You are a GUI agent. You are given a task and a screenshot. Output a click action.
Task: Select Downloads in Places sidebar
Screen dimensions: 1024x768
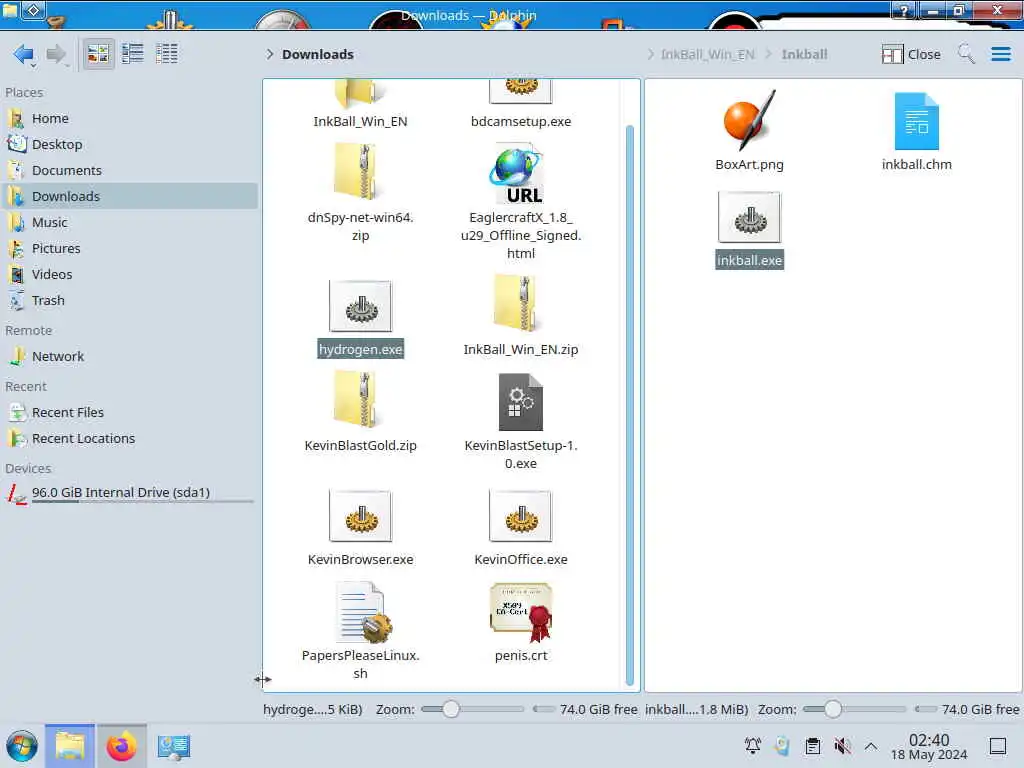pyautogui.click(x=129, y=196)
